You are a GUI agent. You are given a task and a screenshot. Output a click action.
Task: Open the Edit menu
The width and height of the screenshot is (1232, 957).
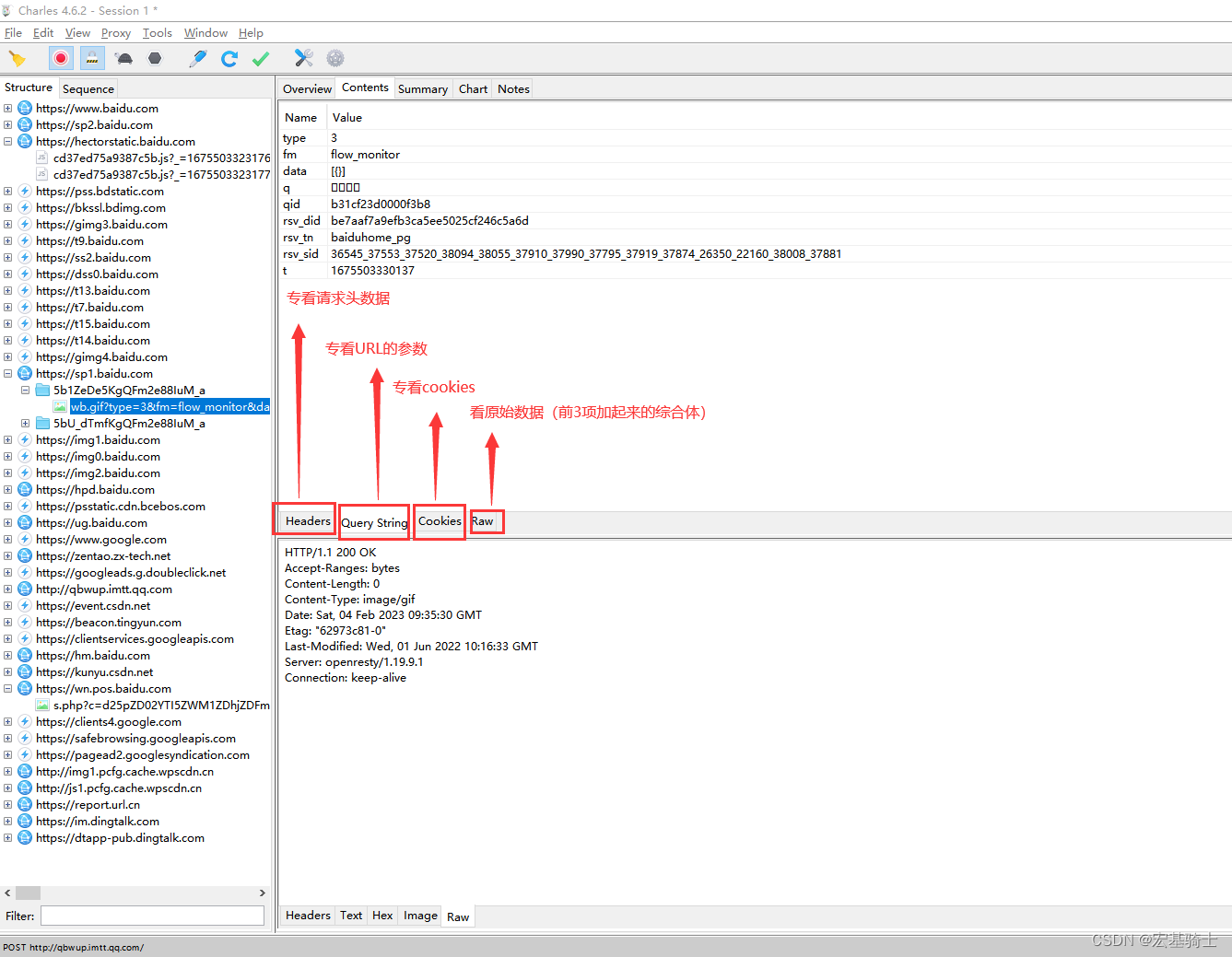pos(43,33)
